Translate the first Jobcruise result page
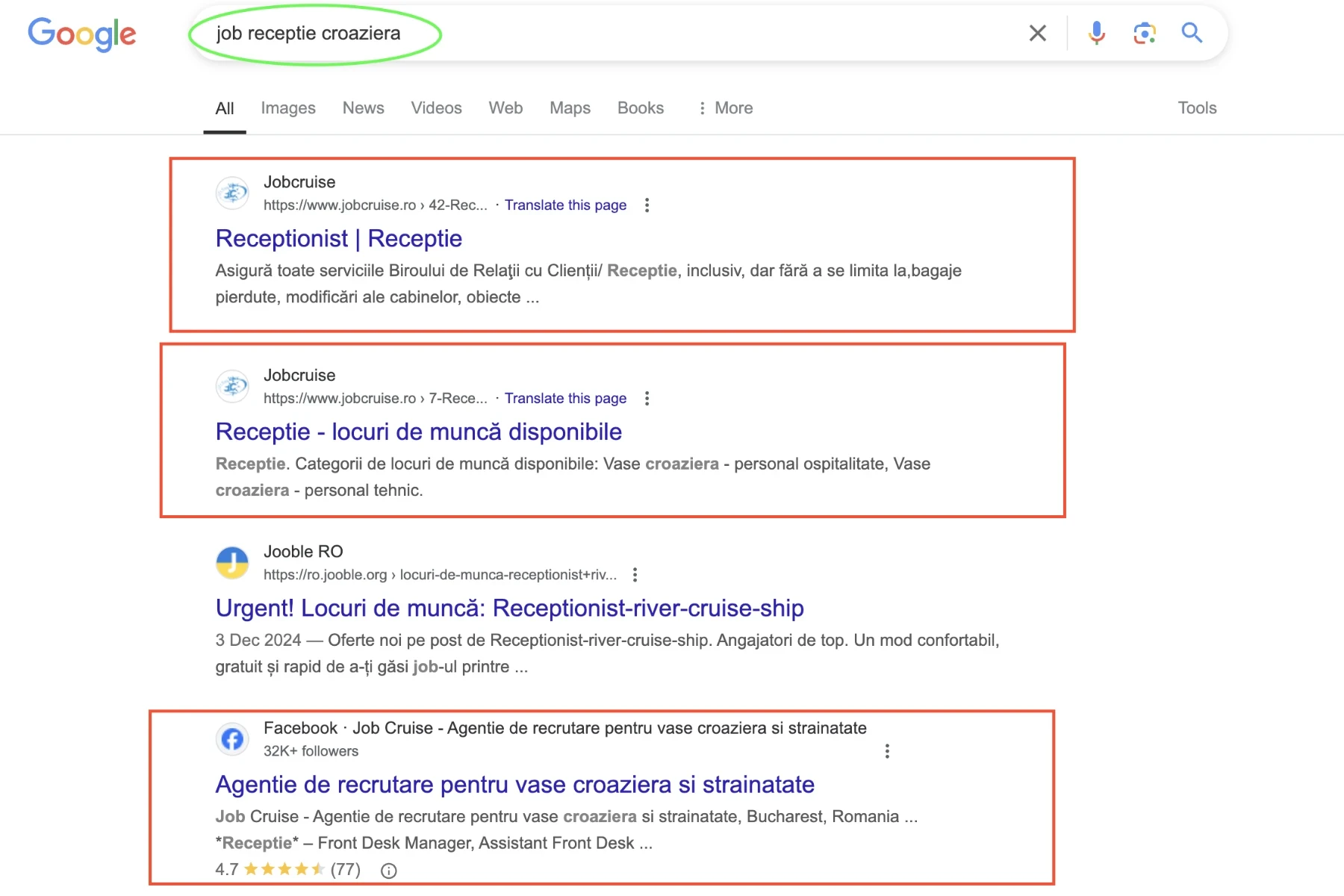Screen dimensions: 1344x896 tap(565, 205)
